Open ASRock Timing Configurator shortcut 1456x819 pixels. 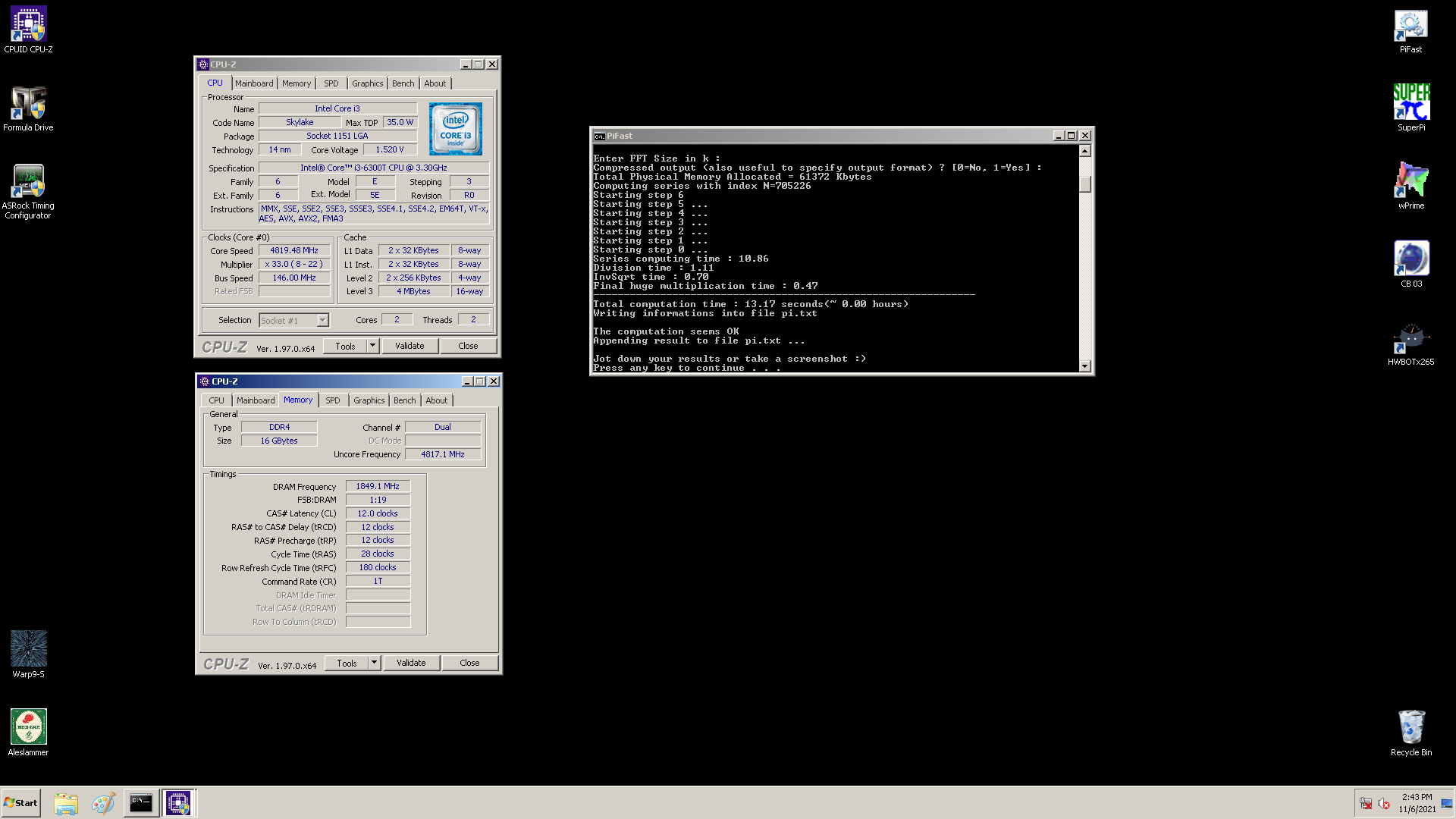tap(28, 192)
